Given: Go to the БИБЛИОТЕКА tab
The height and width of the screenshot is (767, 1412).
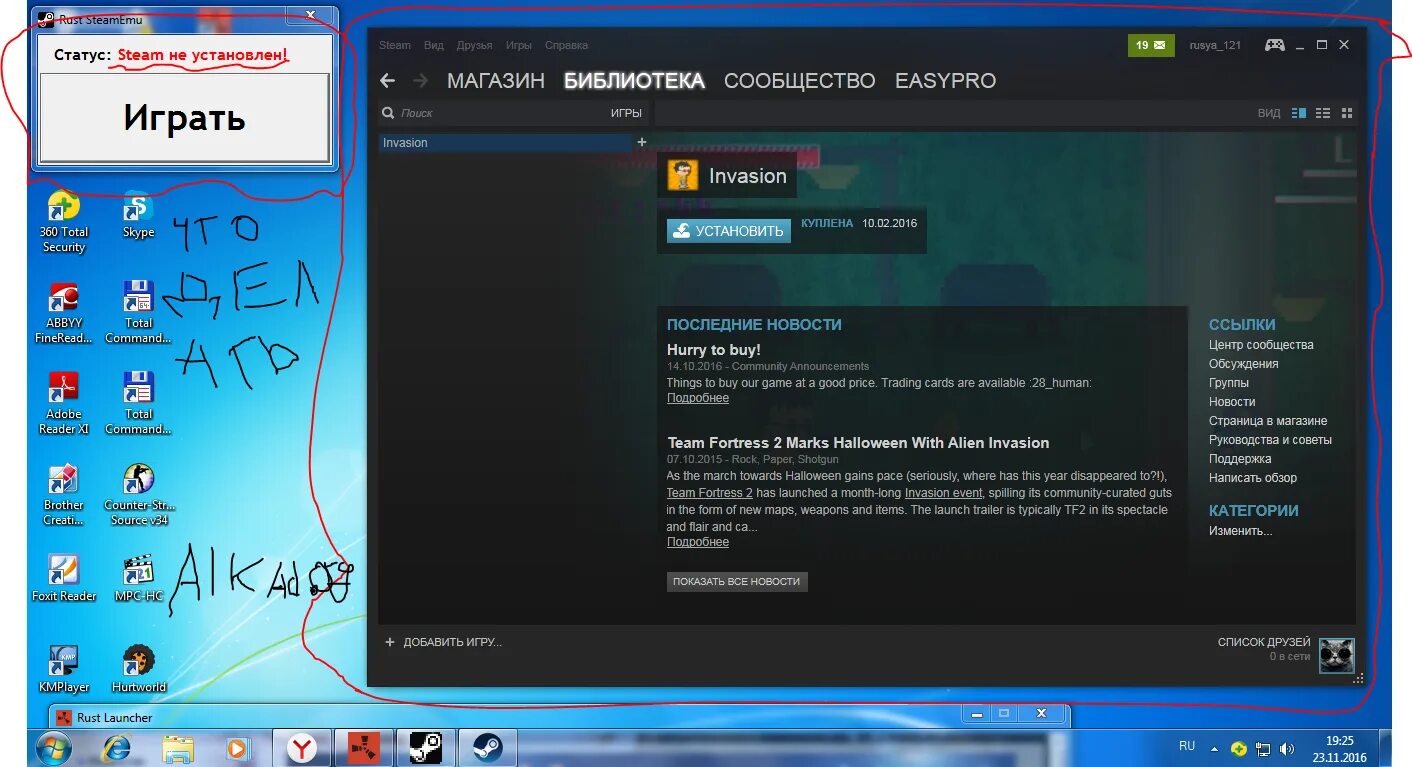Looking at the screenshot, I should (x=634, y=81).
